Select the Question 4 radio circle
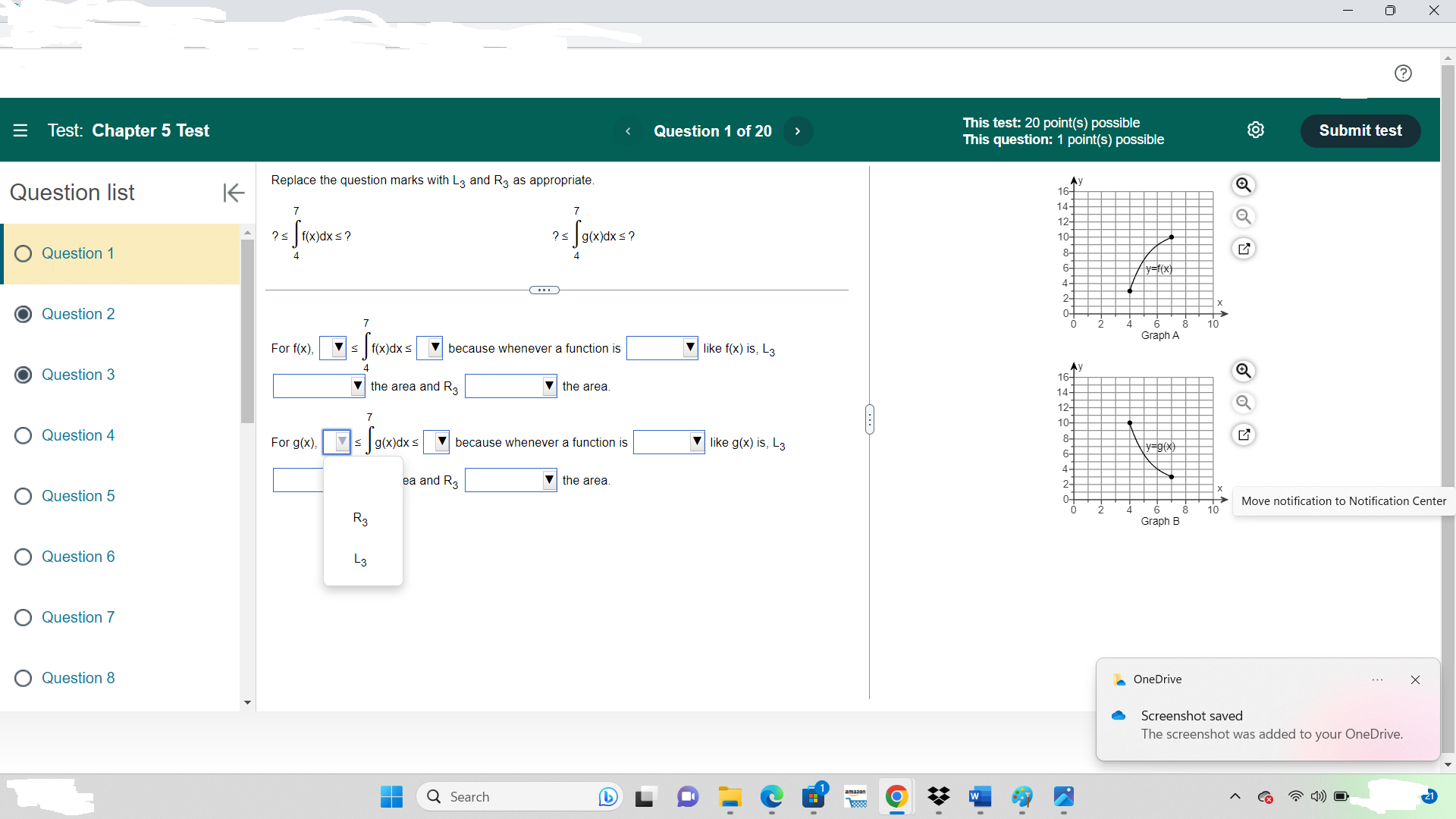 [x=23, y=435]
